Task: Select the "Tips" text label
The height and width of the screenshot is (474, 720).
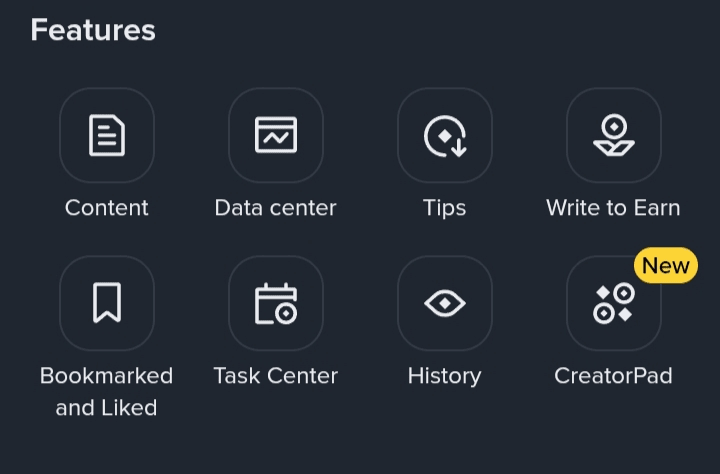Action: tap(444, 208)
